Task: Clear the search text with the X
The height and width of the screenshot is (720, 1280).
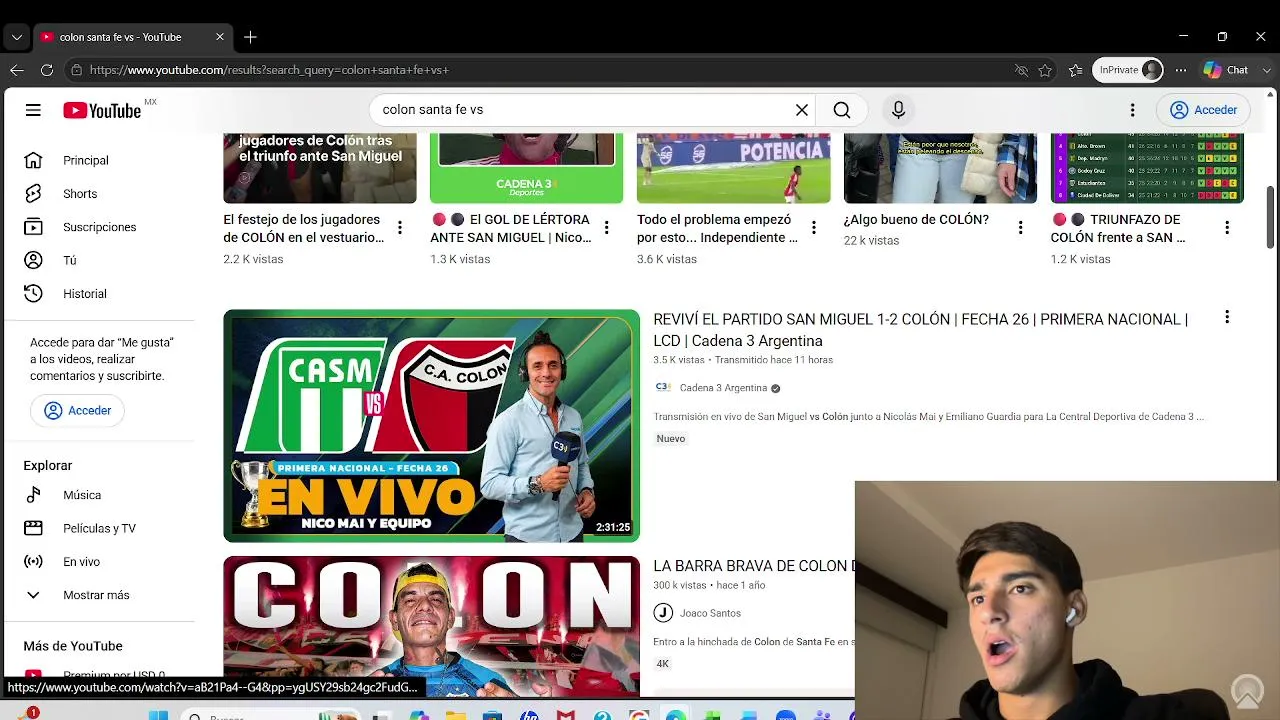Action: [x=802, y=110]
